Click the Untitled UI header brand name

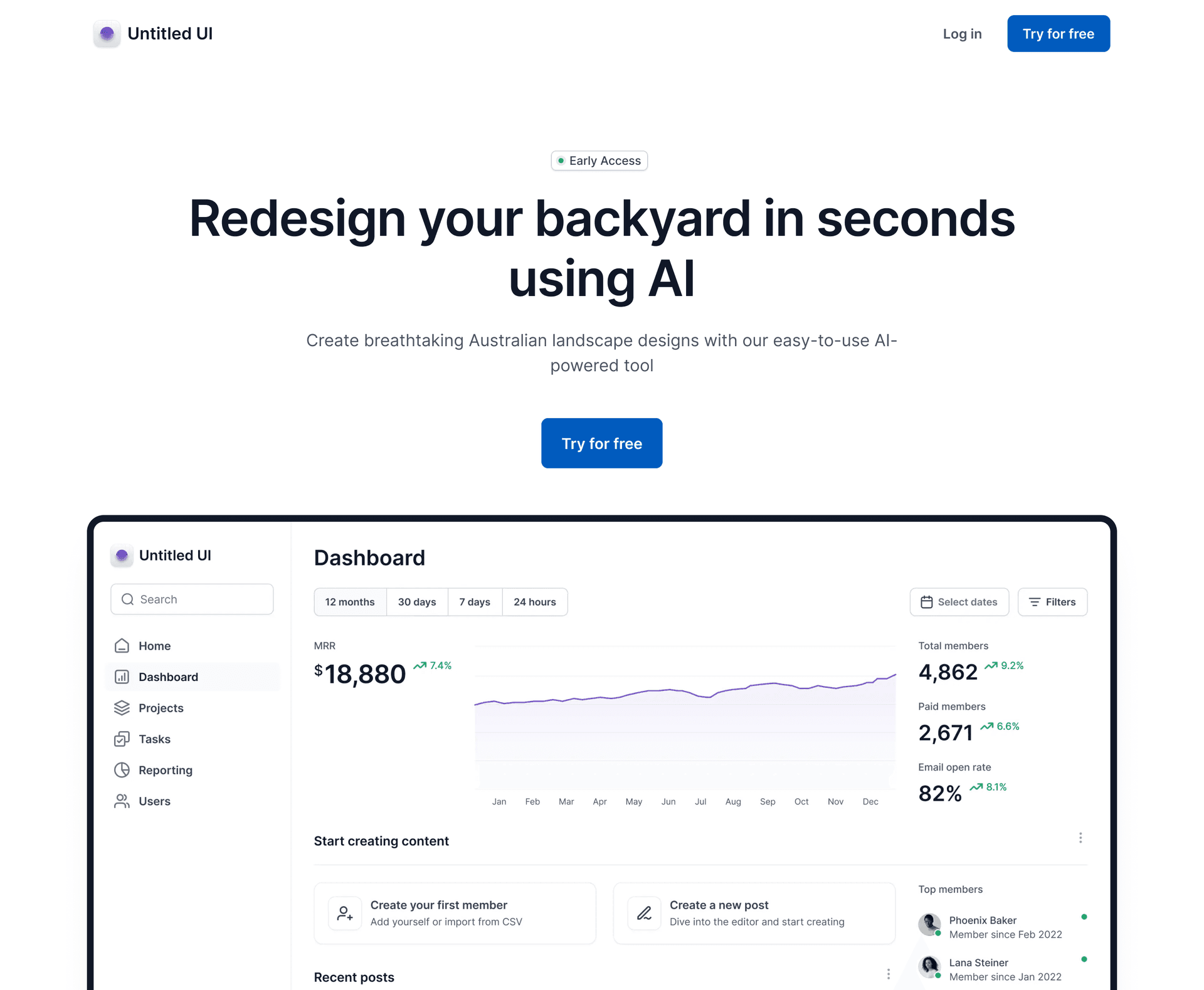(x=170, y=34)
